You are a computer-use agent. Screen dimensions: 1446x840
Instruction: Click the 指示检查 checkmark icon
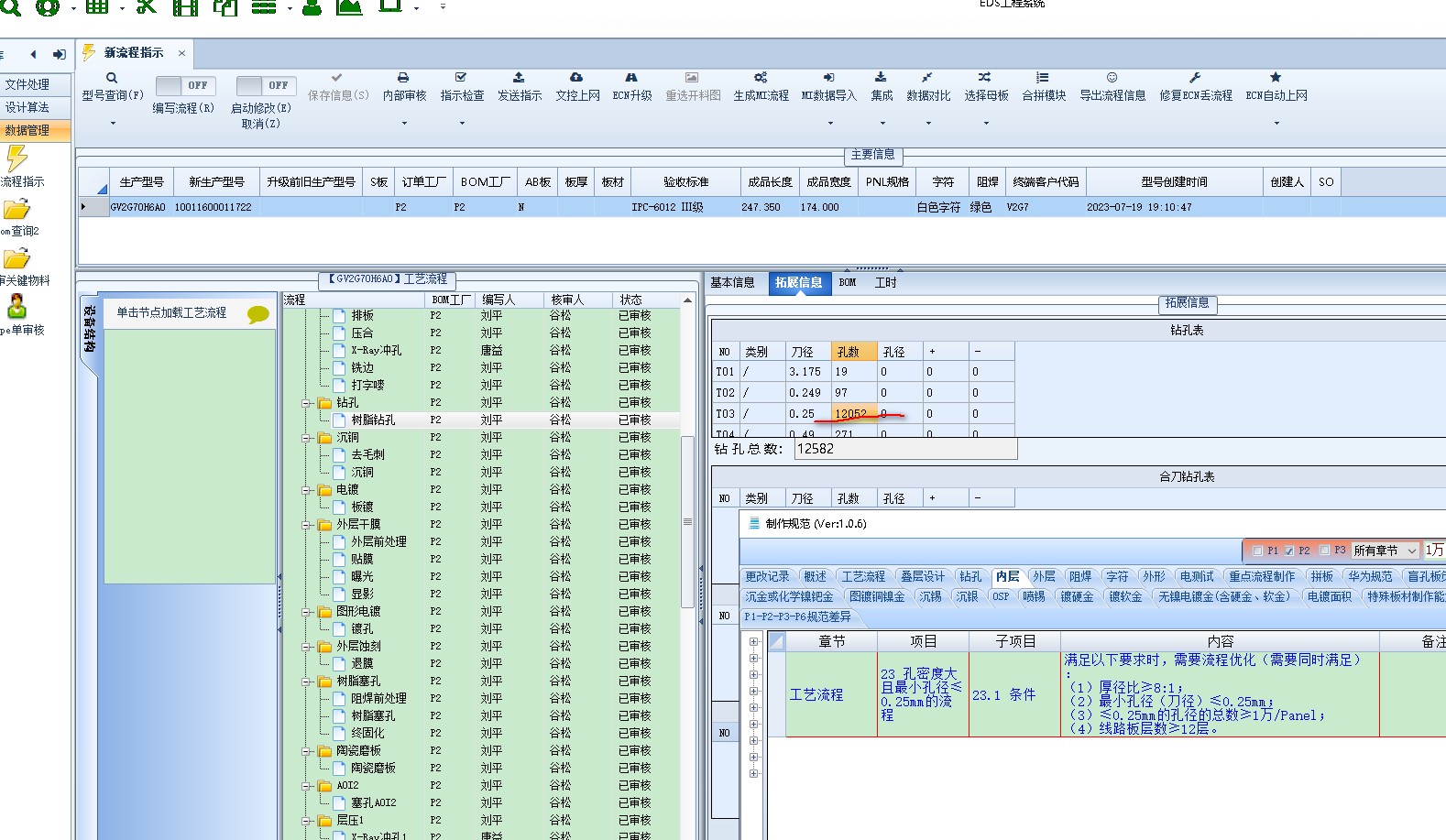[461, 78]
